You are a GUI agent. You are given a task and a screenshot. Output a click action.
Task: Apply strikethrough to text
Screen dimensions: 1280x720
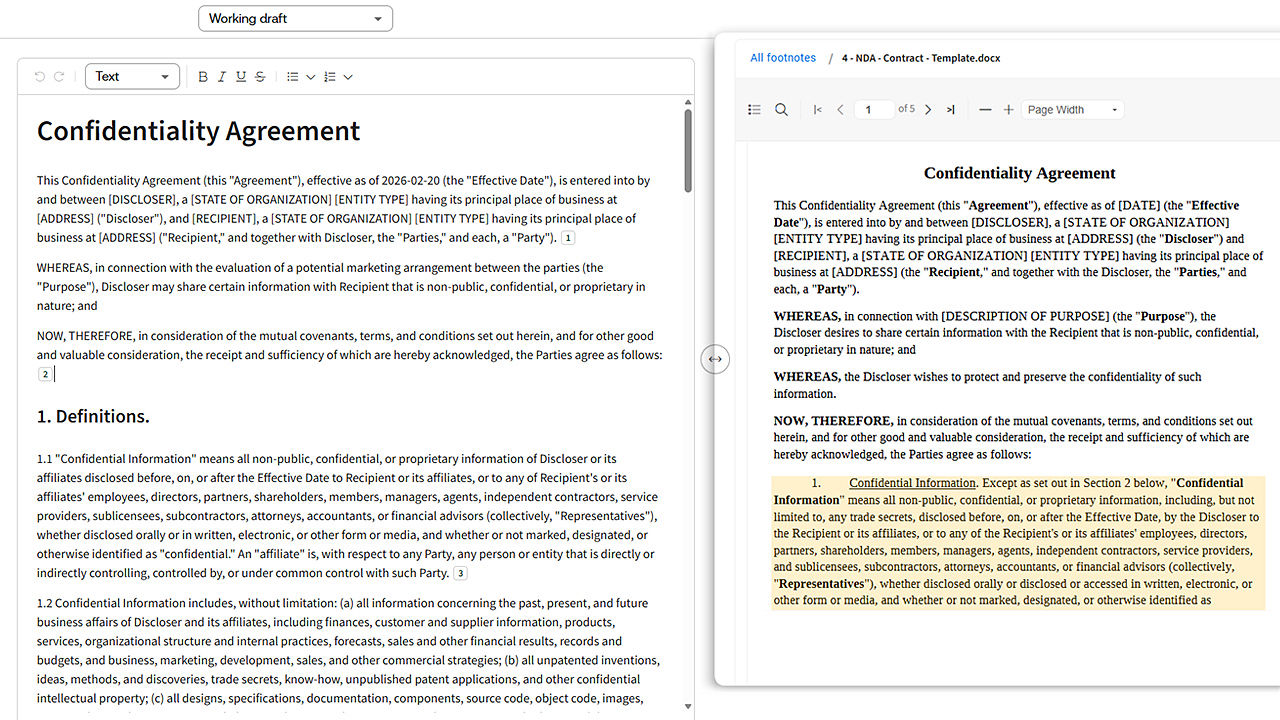pos(260,77)
